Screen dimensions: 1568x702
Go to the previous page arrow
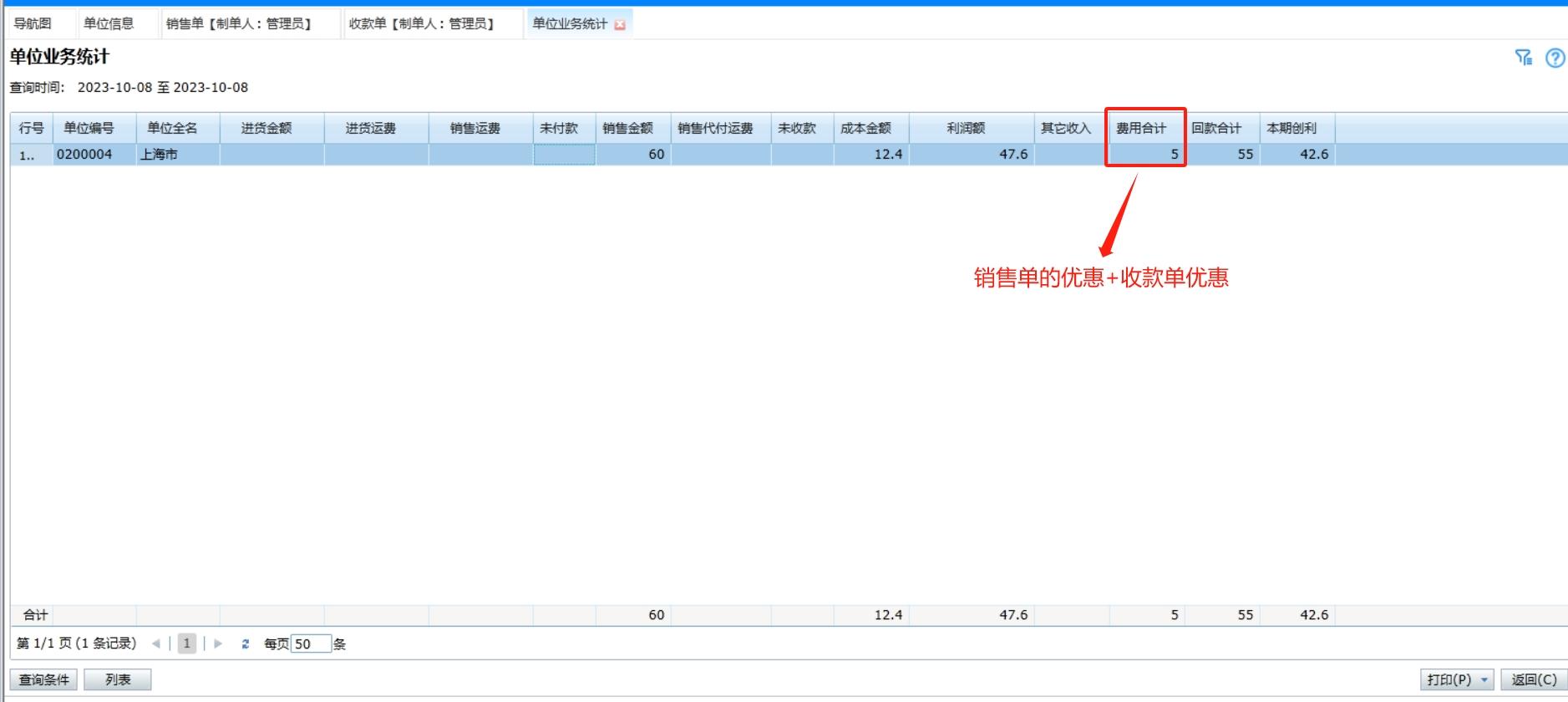[155, 643]
